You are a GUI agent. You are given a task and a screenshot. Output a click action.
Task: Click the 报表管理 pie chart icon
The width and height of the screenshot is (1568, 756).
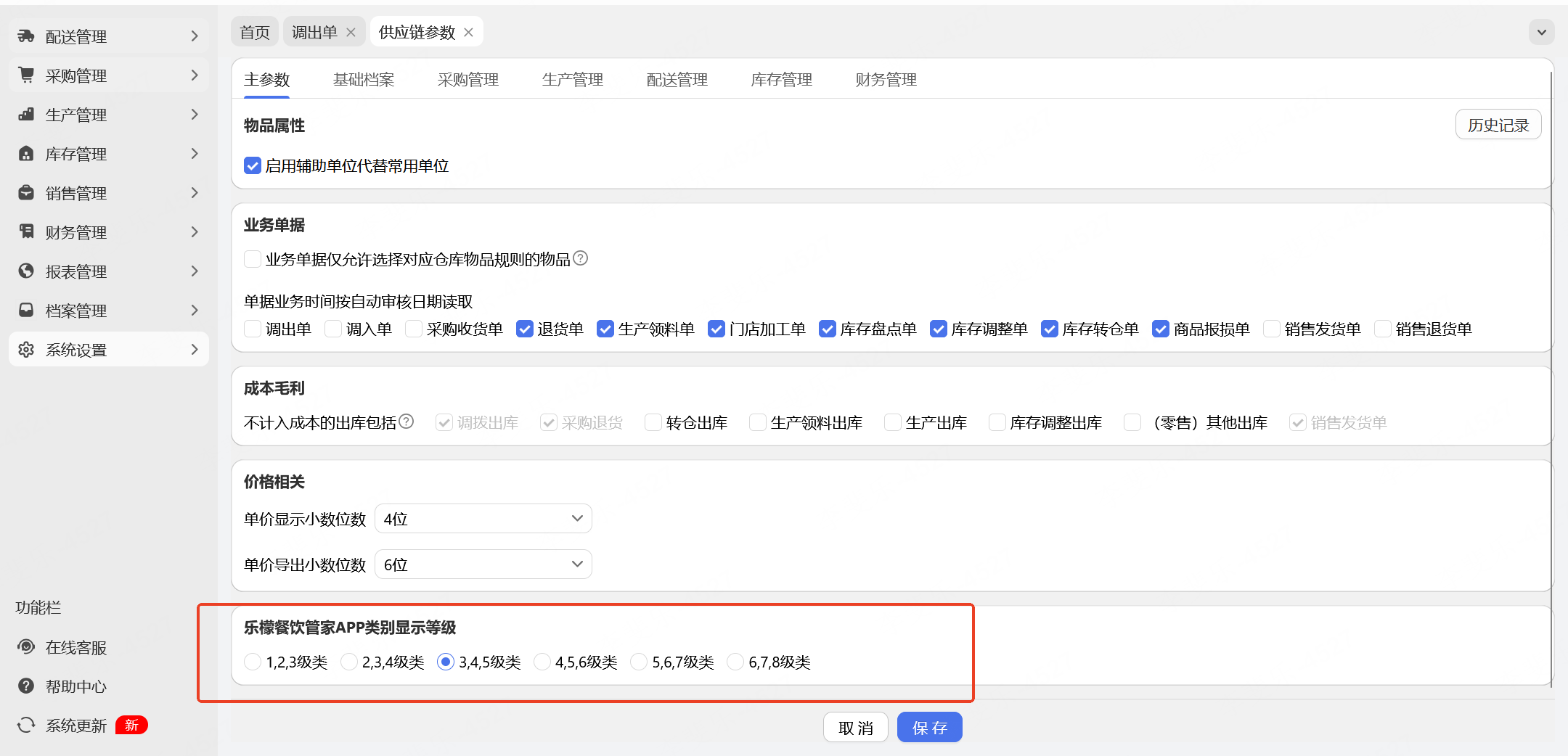(x=26, y=271)
